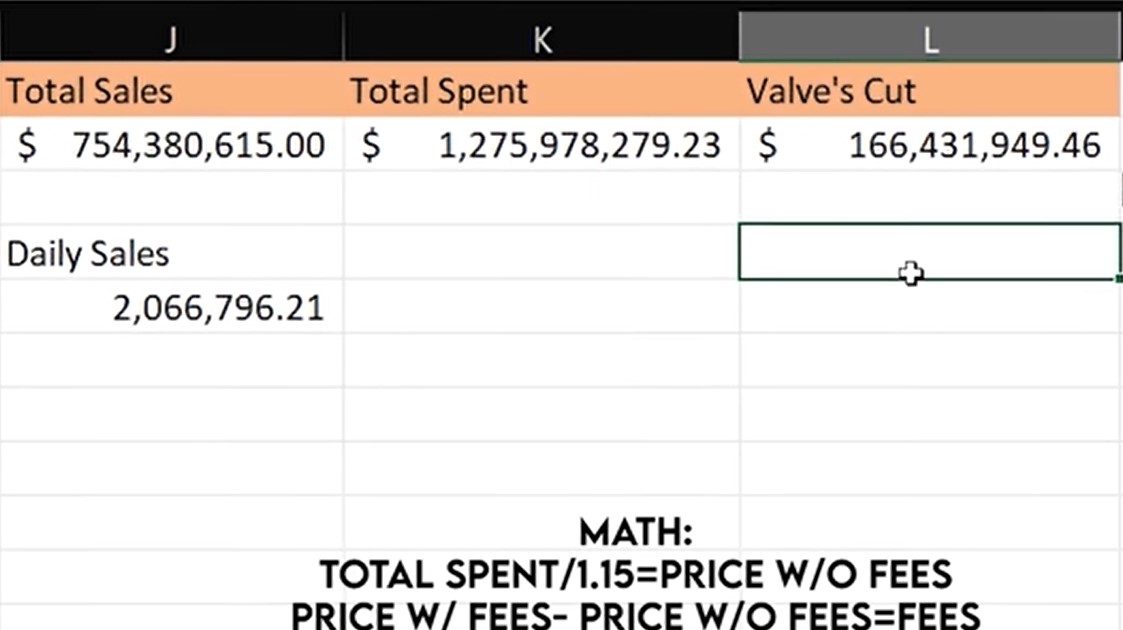
Task: Click the fill handle of the active cell
Action: tap(1119, 279)
